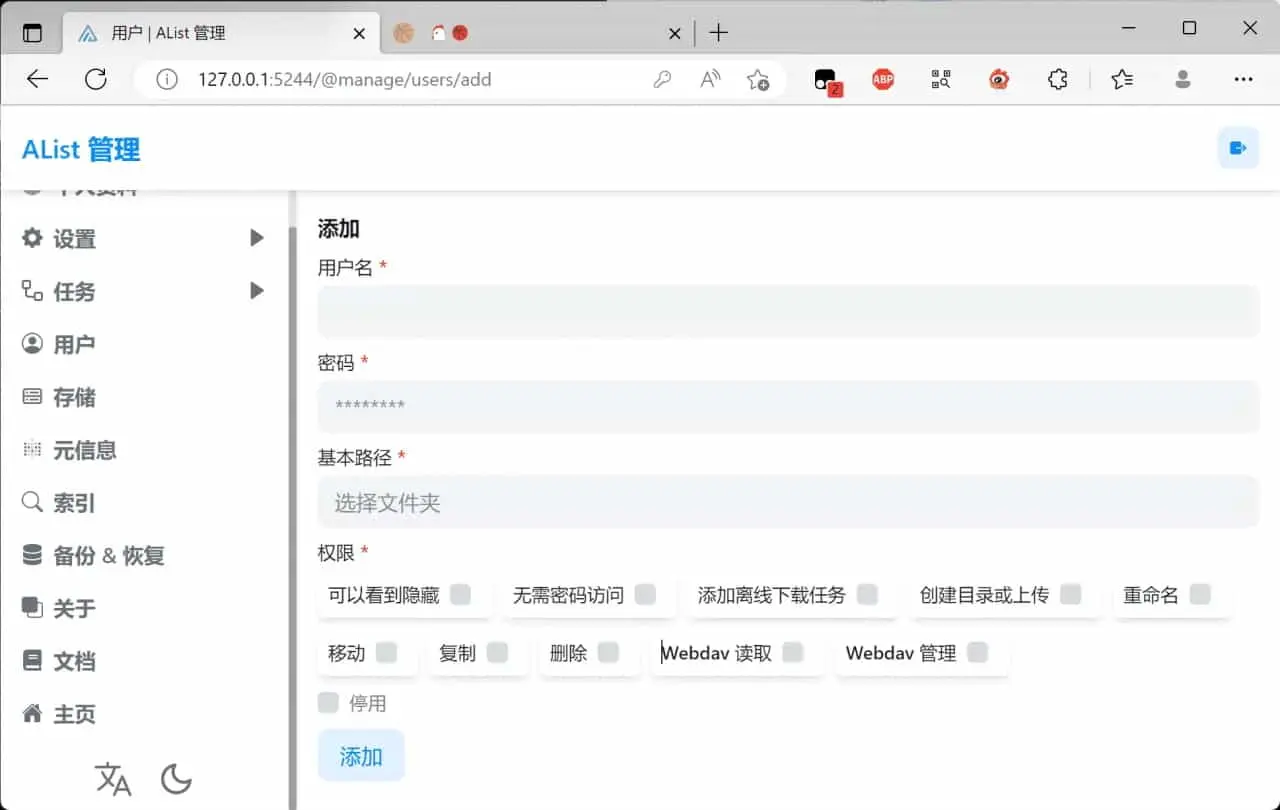This screenshot has height=810, width=1280.
Task: Refresh the page using the reload icon
Action: coord(96,80)
